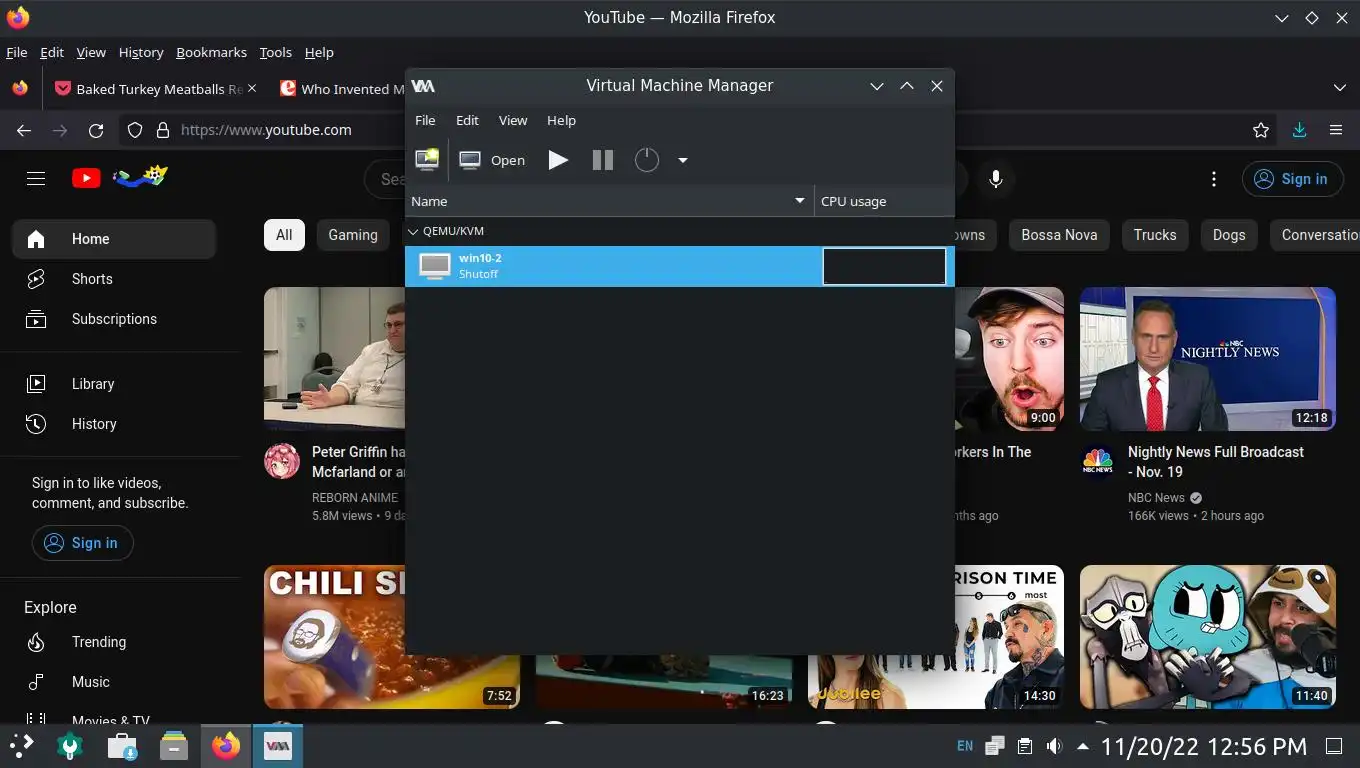Pause the virtual machine
Screen dimensions: 1360x768
click(x=602, y=160)
